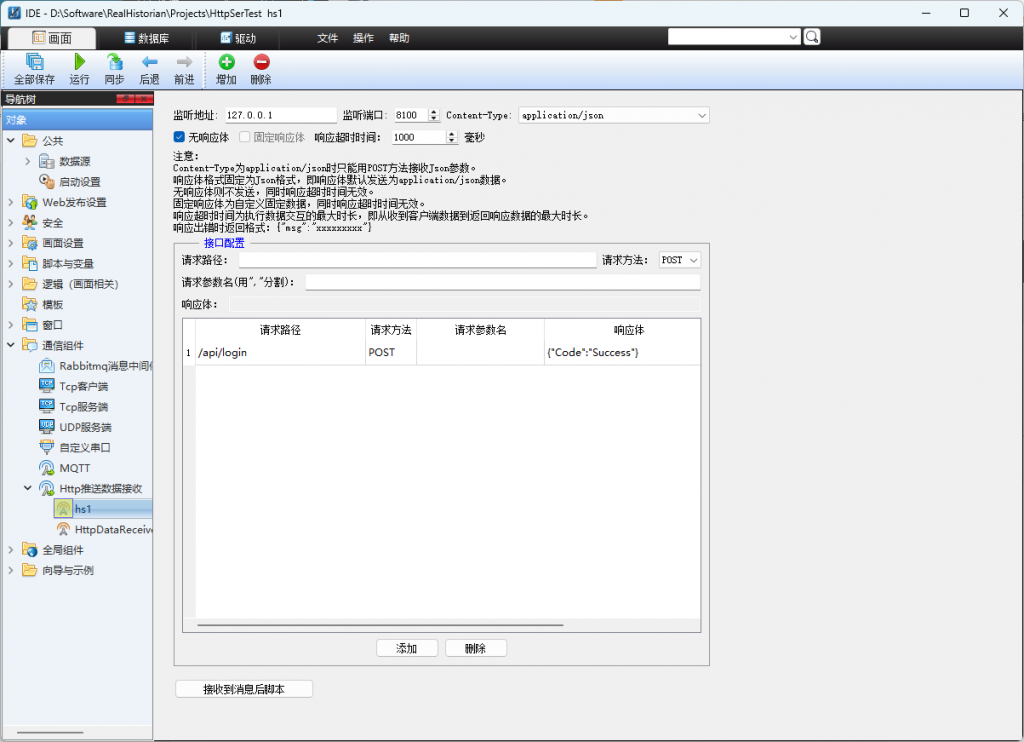1024x742 pixels.
Task: Collapse the 公共 tree node
Action: [x=11, y=140]
